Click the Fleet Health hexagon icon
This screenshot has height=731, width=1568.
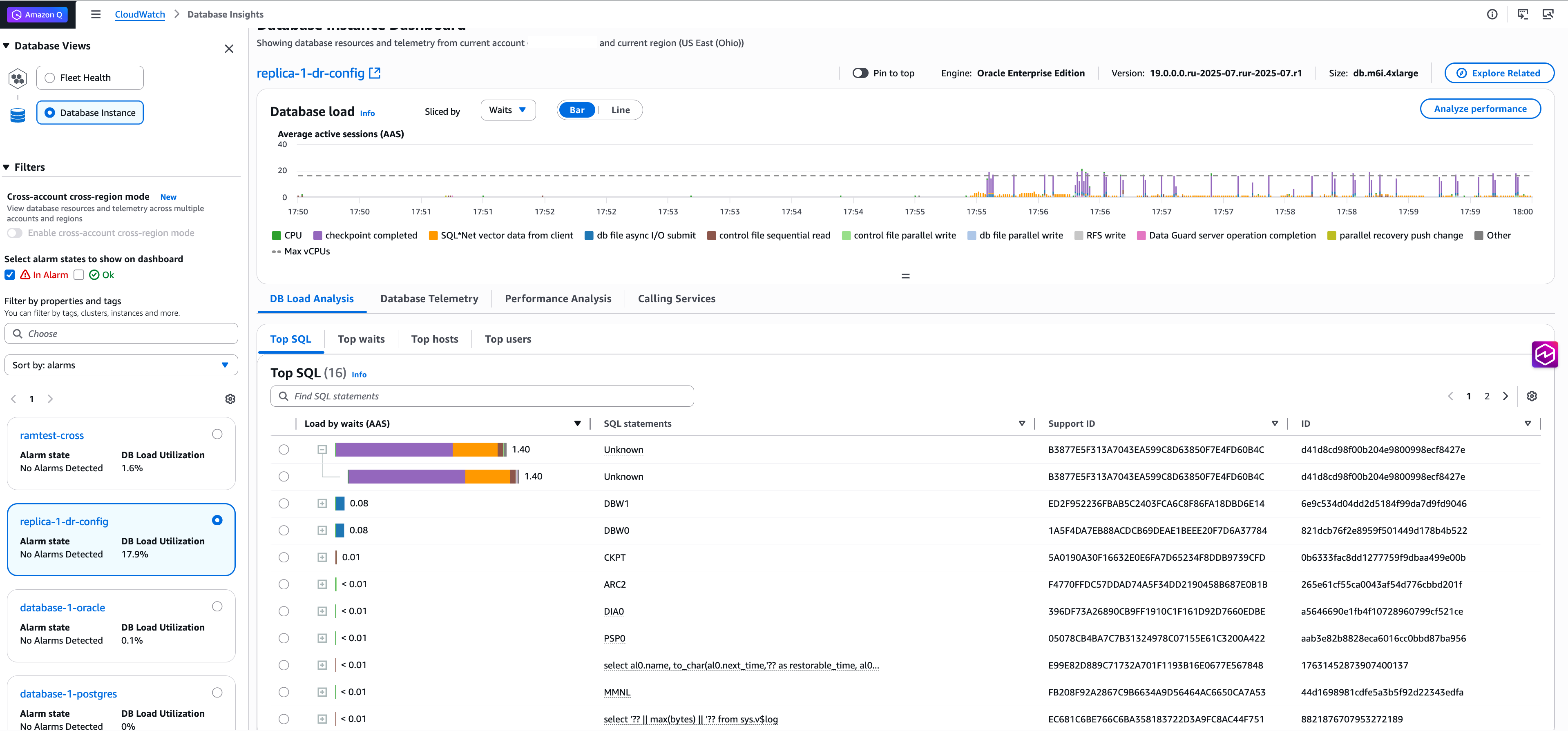[x=18, y=78]
